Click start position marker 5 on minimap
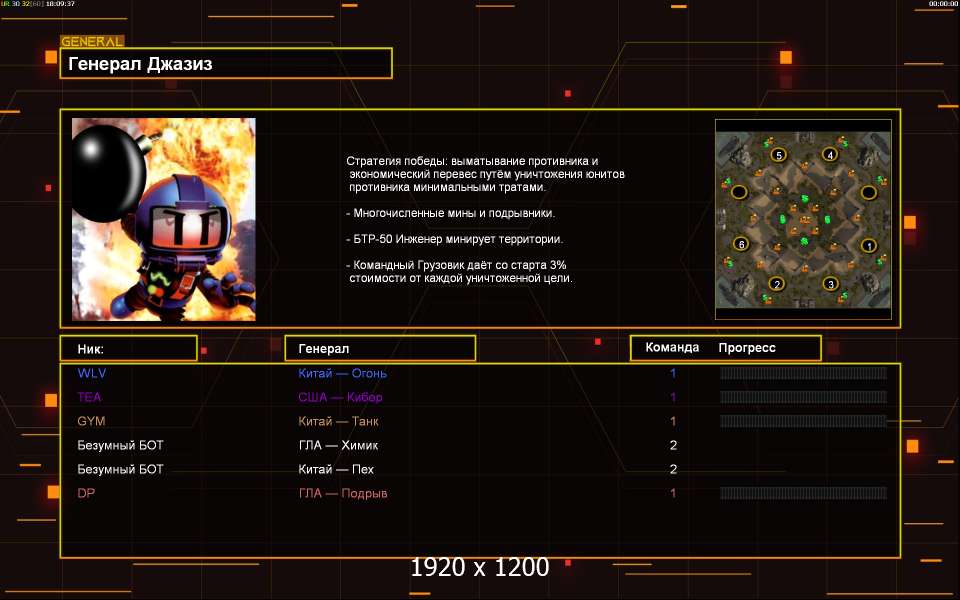960x600 pixels. (779, 155)
